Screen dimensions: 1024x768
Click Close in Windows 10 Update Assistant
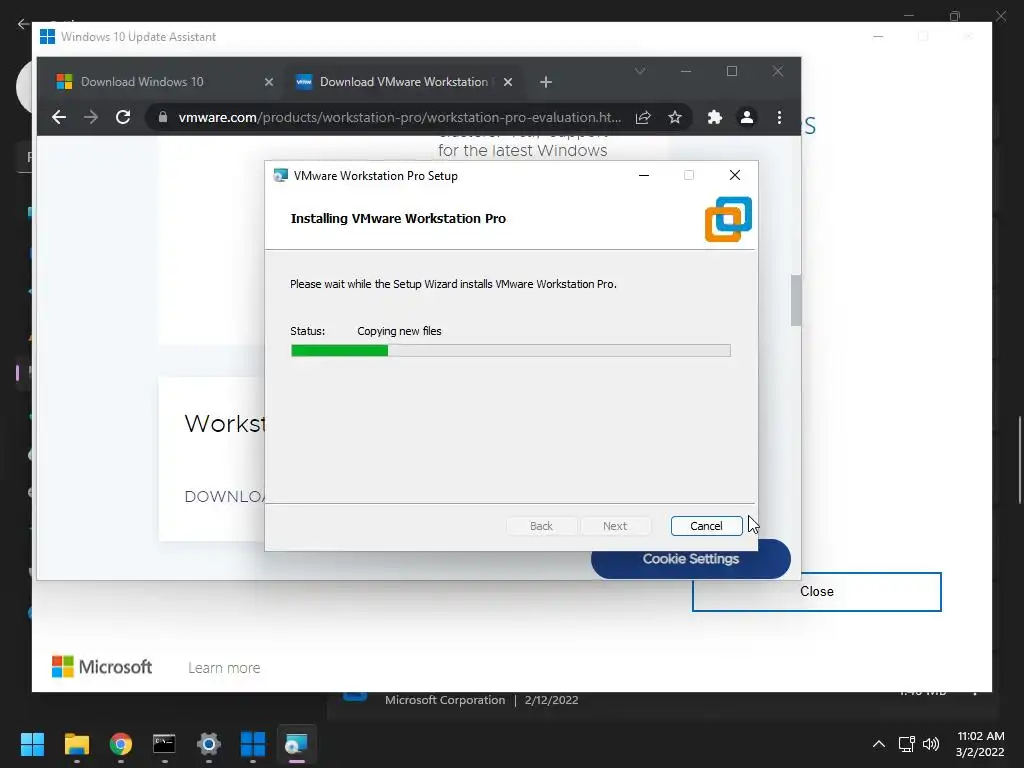(x=816, y=592)
